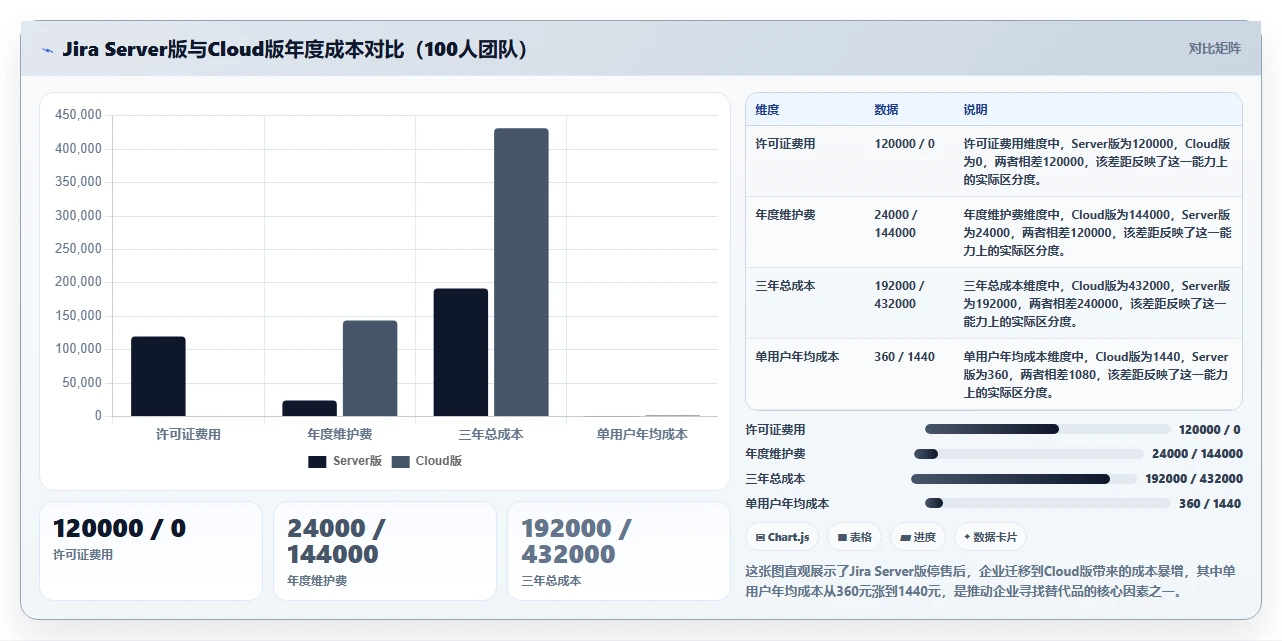The image size is (1282, 641).
Task: Select the 三年总成本 table row label
Action: (785, 286)
